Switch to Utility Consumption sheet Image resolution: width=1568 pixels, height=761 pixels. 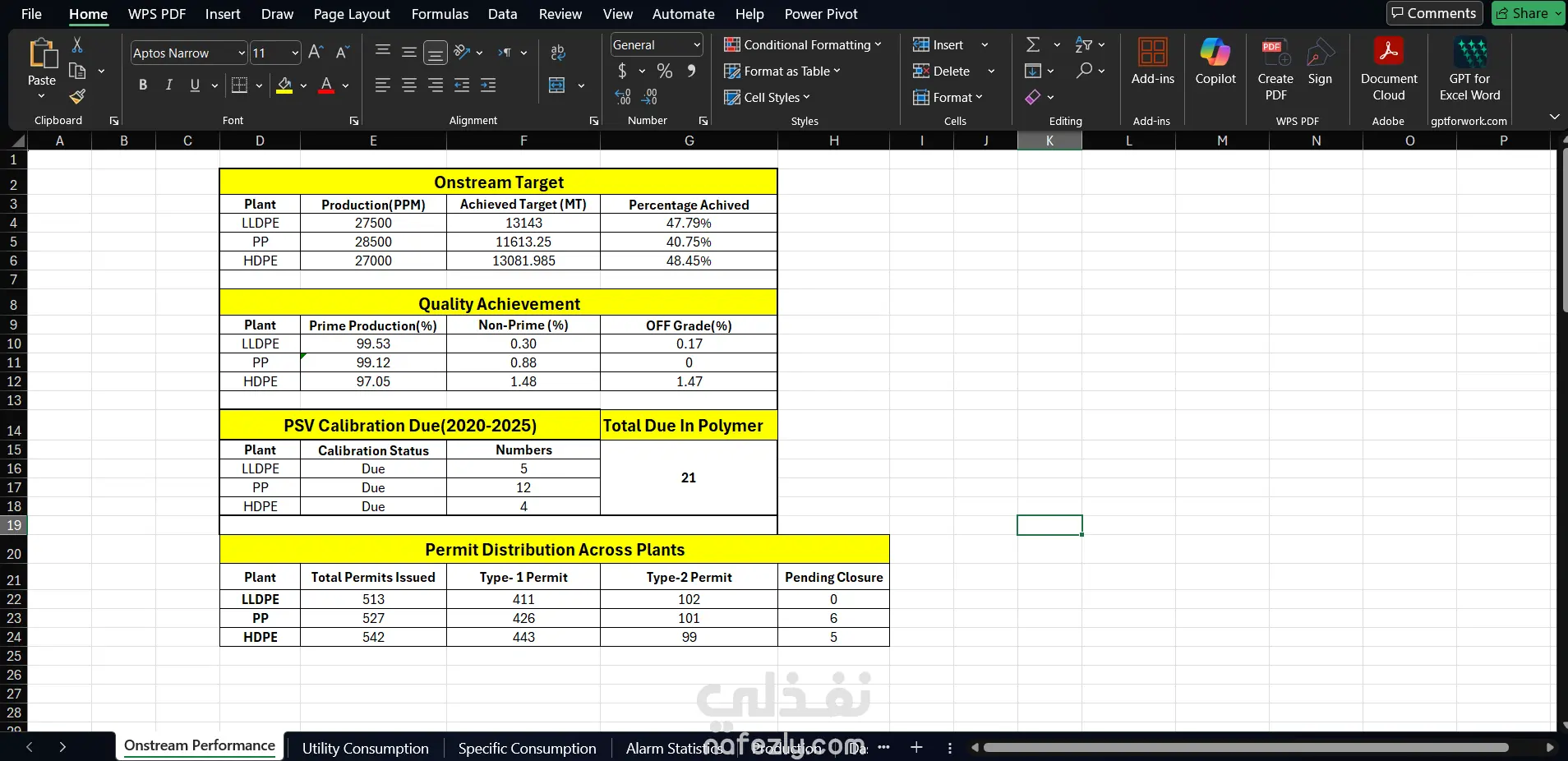pyautogui.click(x=365, y=748)
